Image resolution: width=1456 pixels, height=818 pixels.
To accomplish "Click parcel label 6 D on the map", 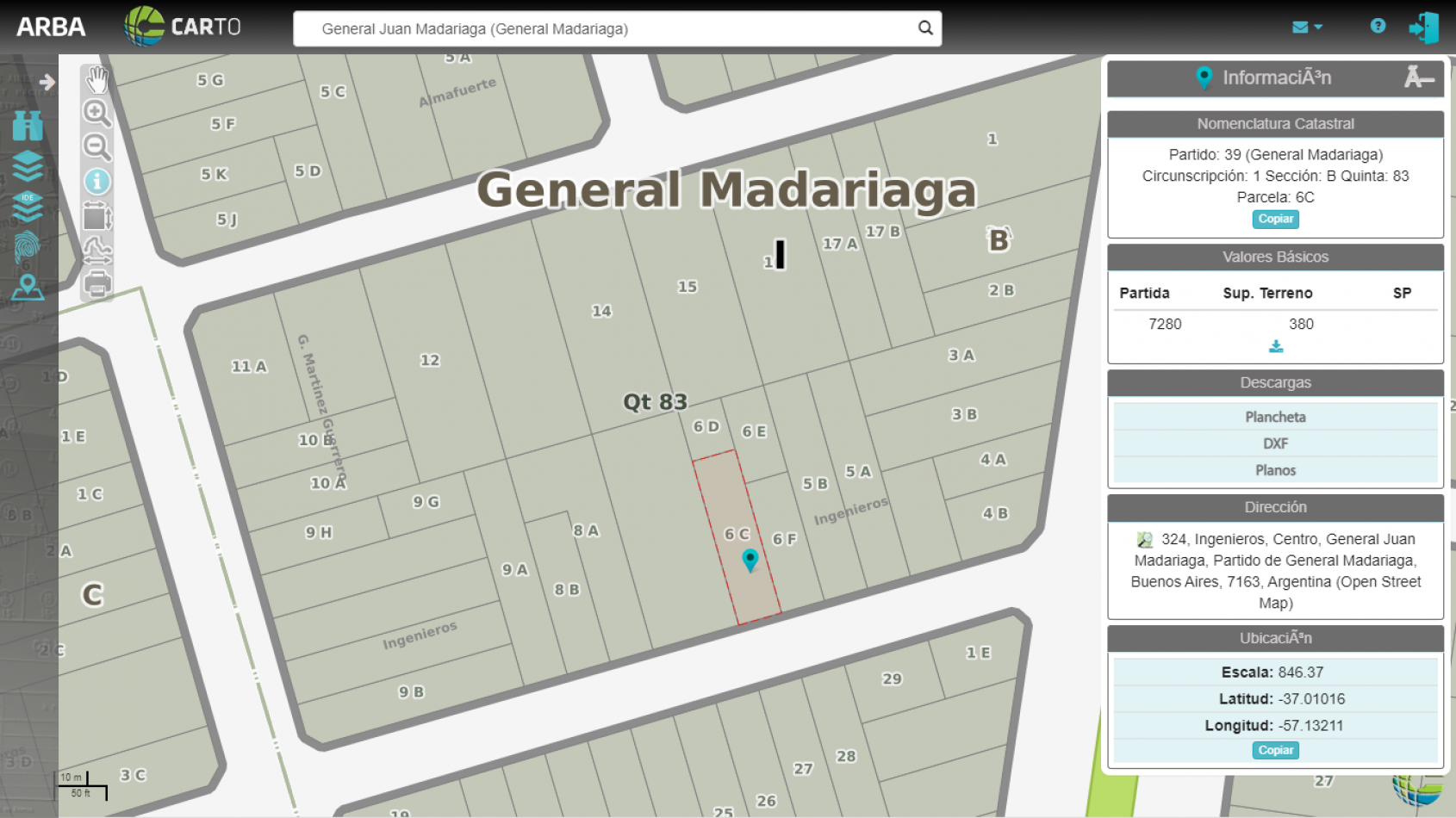I will coord(706,426).
